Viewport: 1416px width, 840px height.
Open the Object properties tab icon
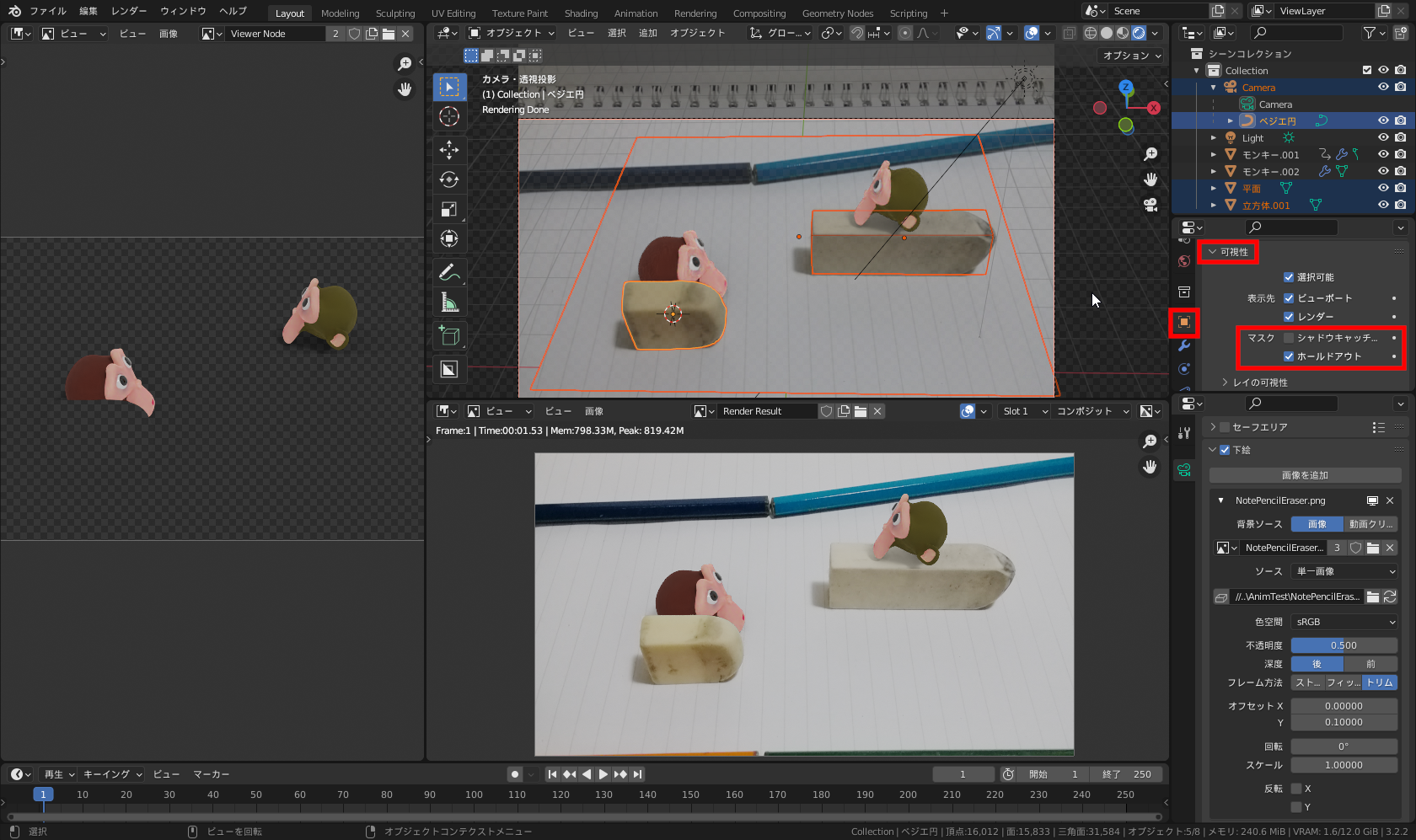(1184, 322)
